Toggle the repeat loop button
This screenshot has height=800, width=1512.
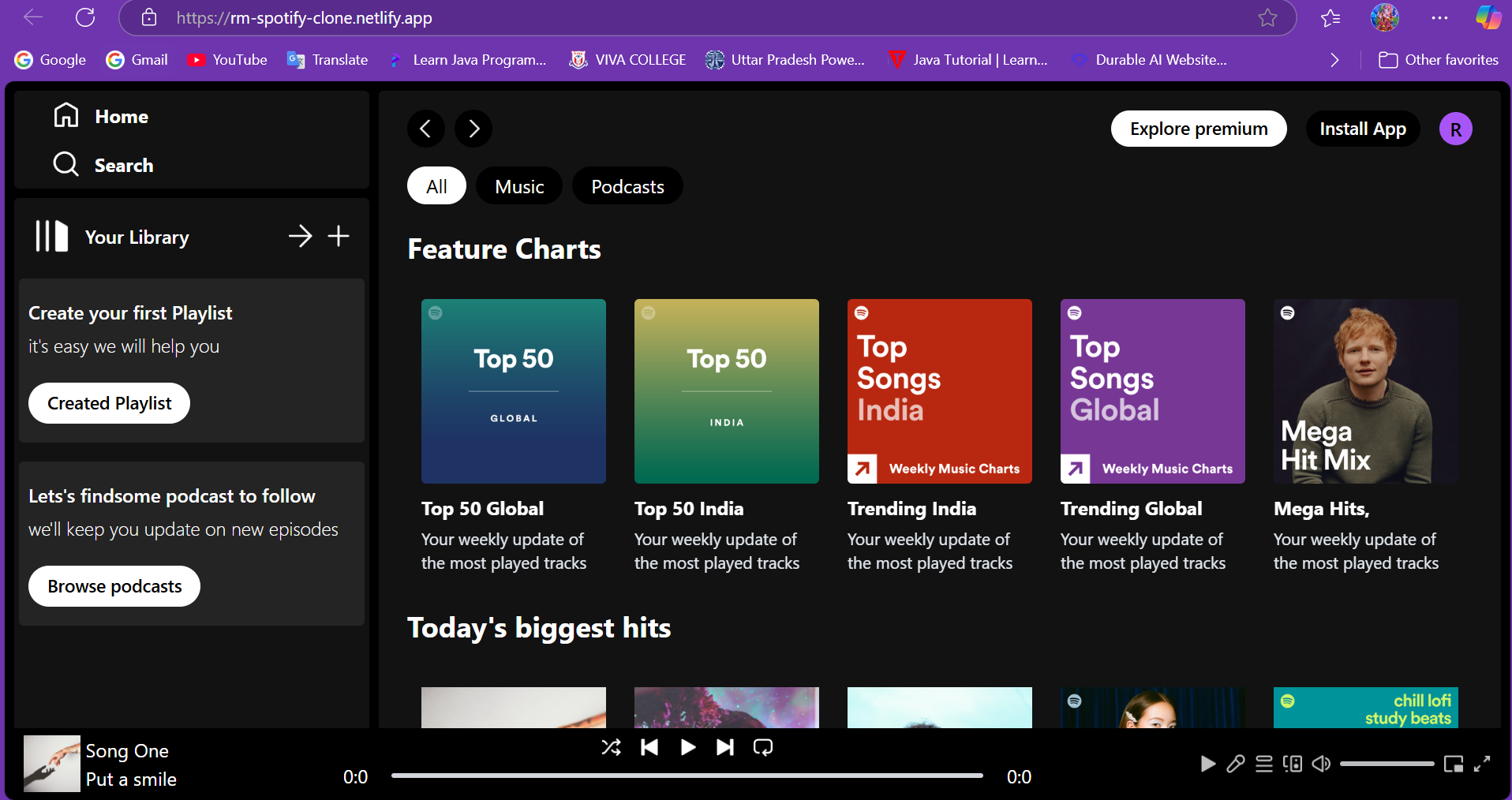coord(763,747)
